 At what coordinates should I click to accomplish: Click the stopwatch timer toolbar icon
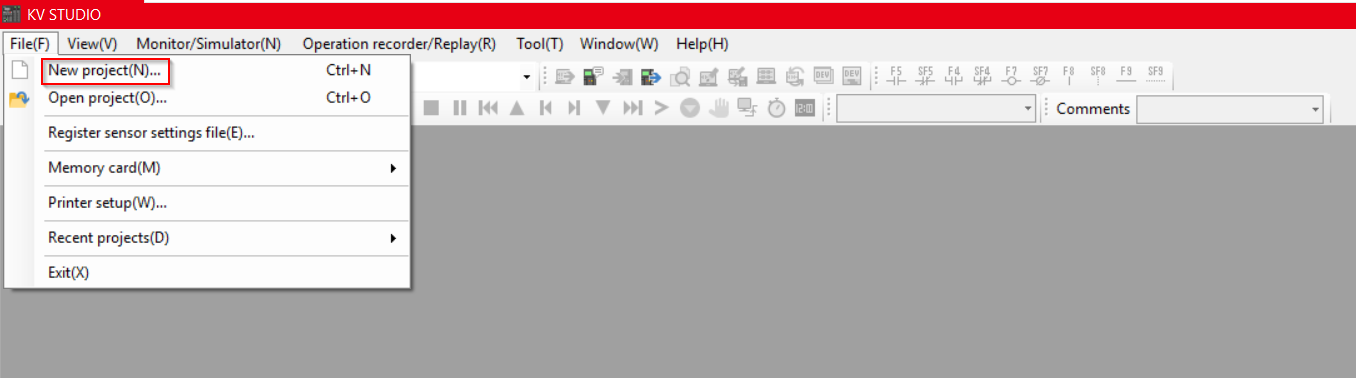tap(776, 108)
